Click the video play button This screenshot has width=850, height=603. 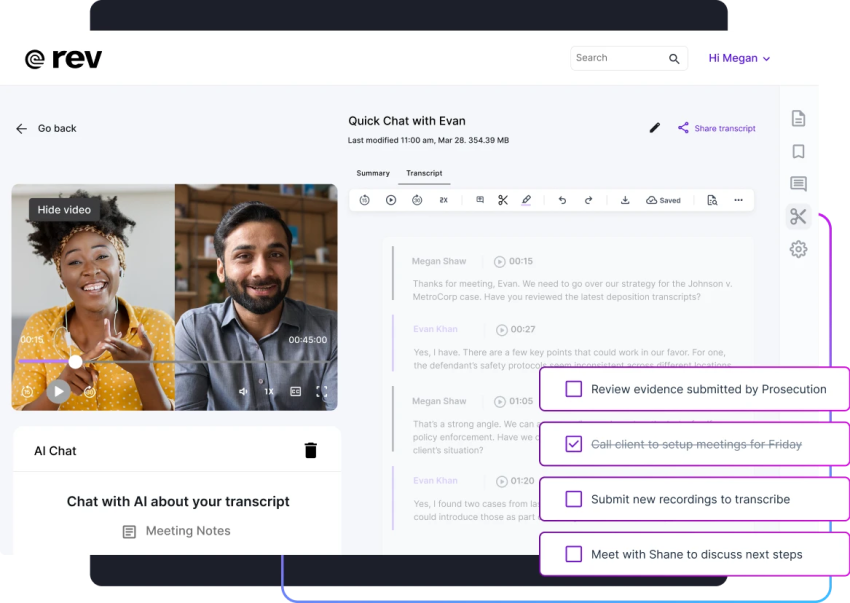[59, 391]
